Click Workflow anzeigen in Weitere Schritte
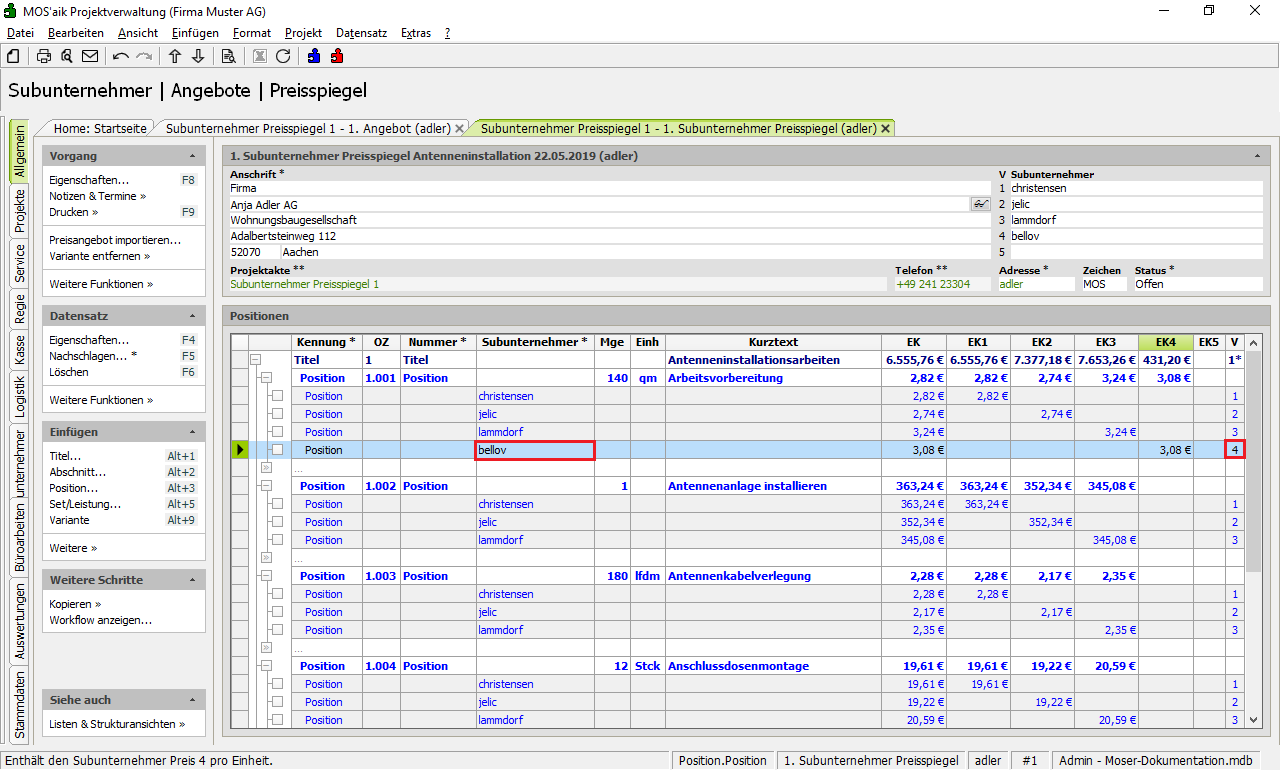The height and width of the screenshot is (770, 1280). point(100,620)
